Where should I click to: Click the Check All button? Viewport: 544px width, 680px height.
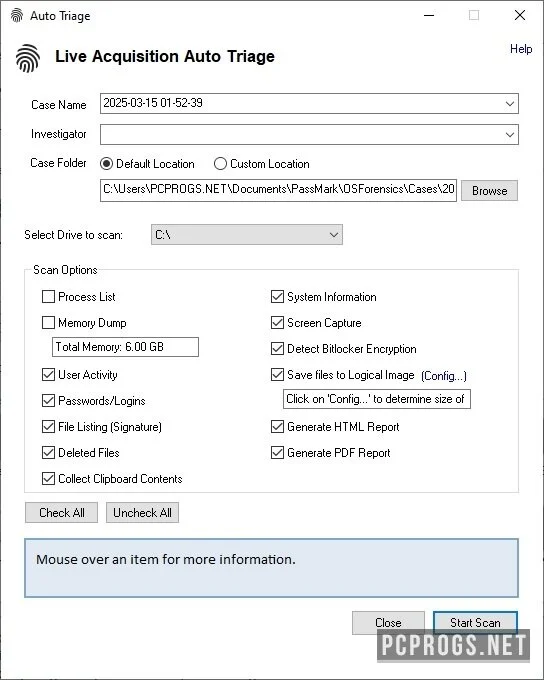[61, 513]
